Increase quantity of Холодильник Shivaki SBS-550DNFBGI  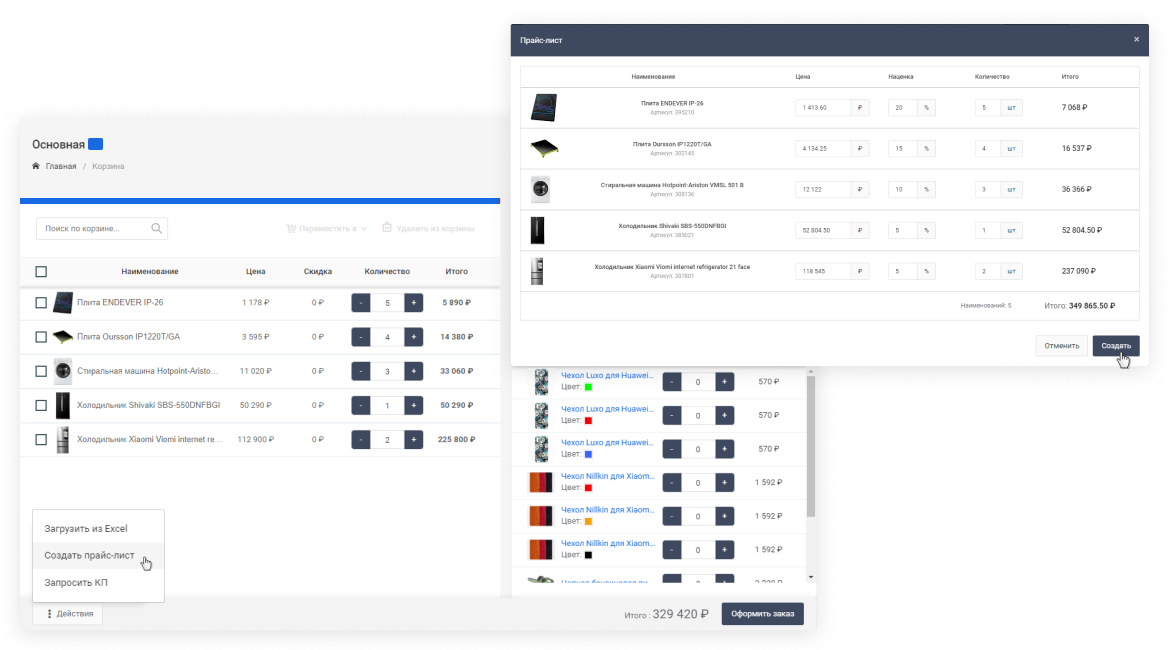pyautogui.click(x=413, y=405)
